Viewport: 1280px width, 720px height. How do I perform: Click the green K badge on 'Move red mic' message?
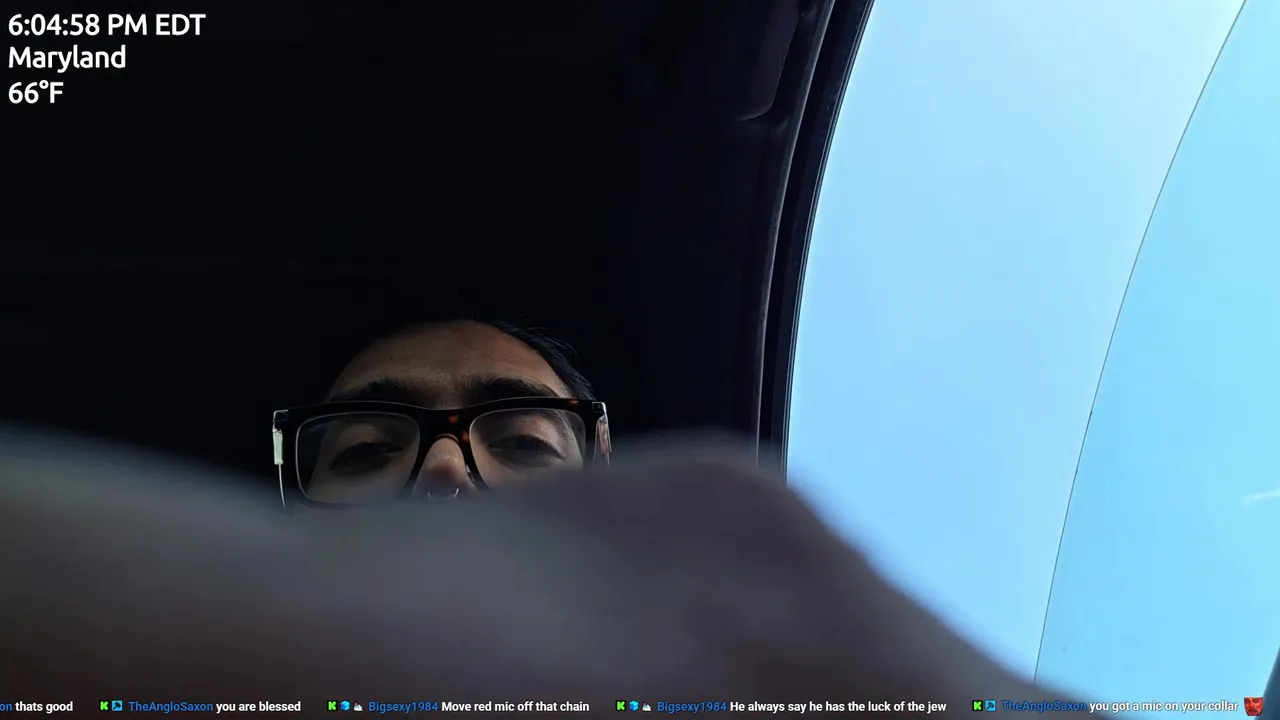[332, 706]
